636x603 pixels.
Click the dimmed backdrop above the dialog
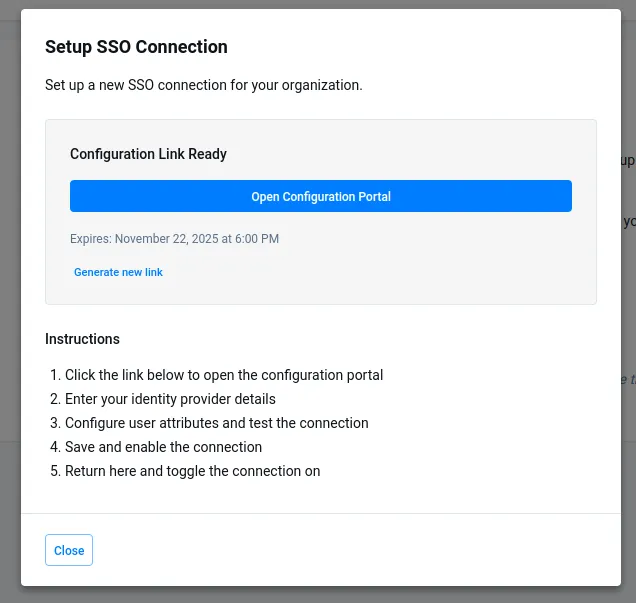[320, 4]
